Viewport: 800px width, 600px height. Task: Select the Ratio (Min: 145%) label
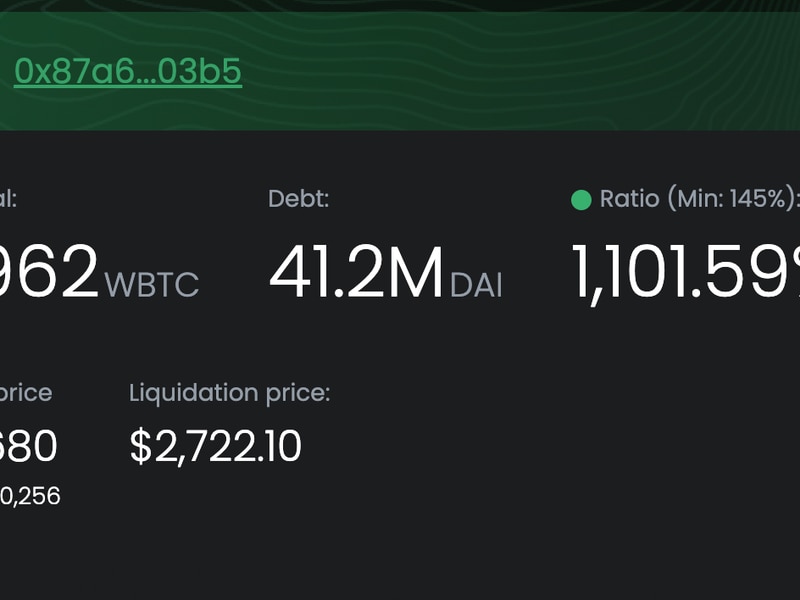tap(699, 198)
